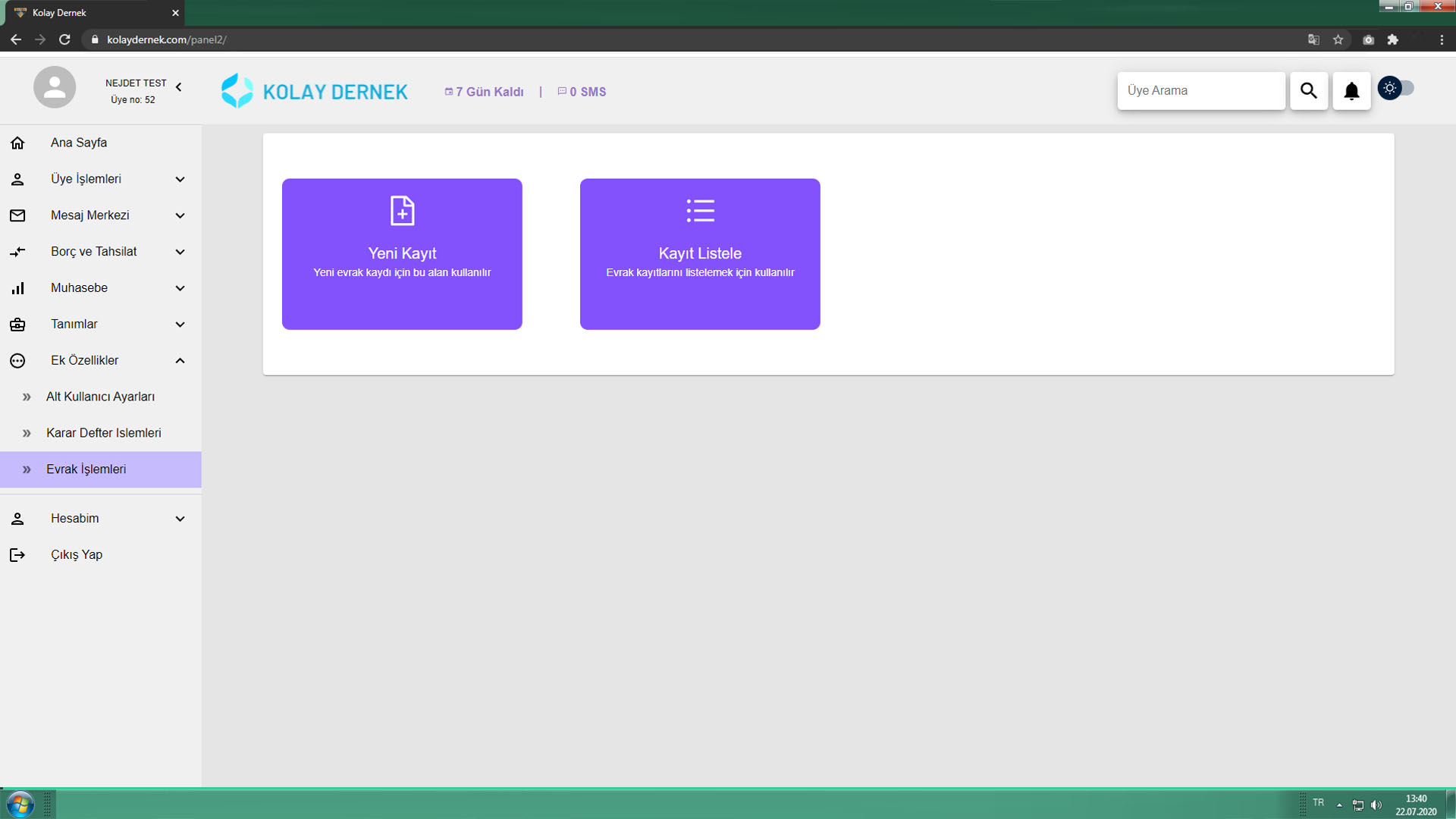Reload page with browser refresh button
Viewport: 1456px width, 819px height.
64,39
